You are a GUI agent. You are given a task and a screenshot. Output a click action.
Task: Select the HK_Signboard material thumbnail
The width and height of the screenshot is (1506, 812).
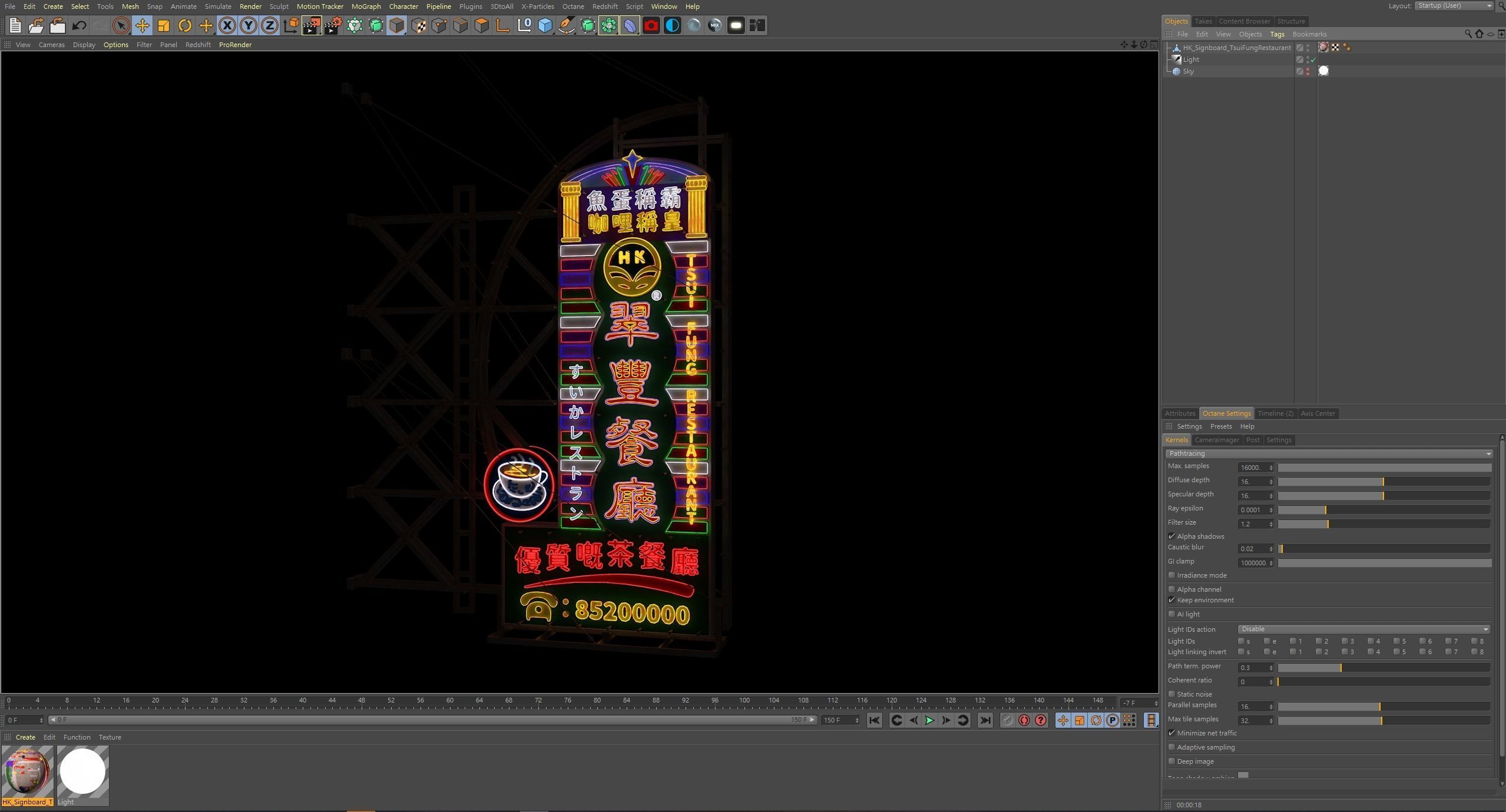27,771
